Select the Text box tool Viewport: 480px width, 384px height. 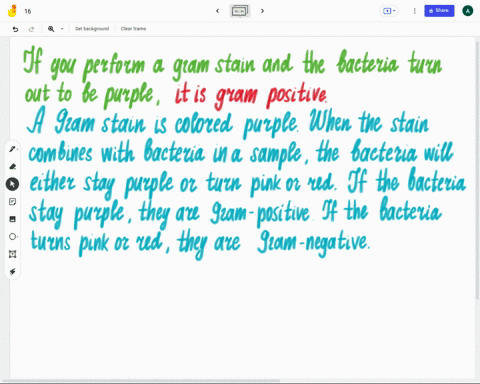pos(13,254)
